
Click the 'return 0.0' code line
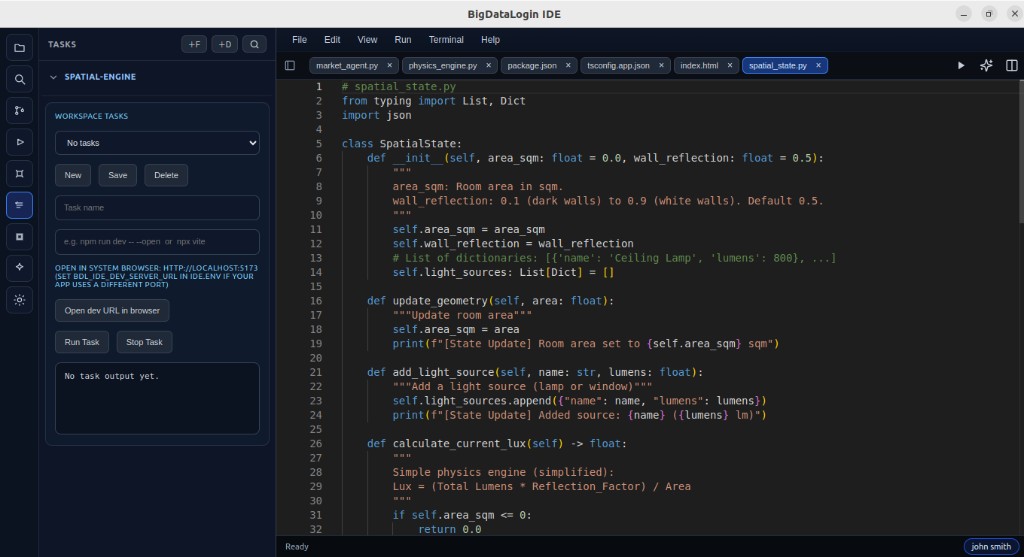450,530
